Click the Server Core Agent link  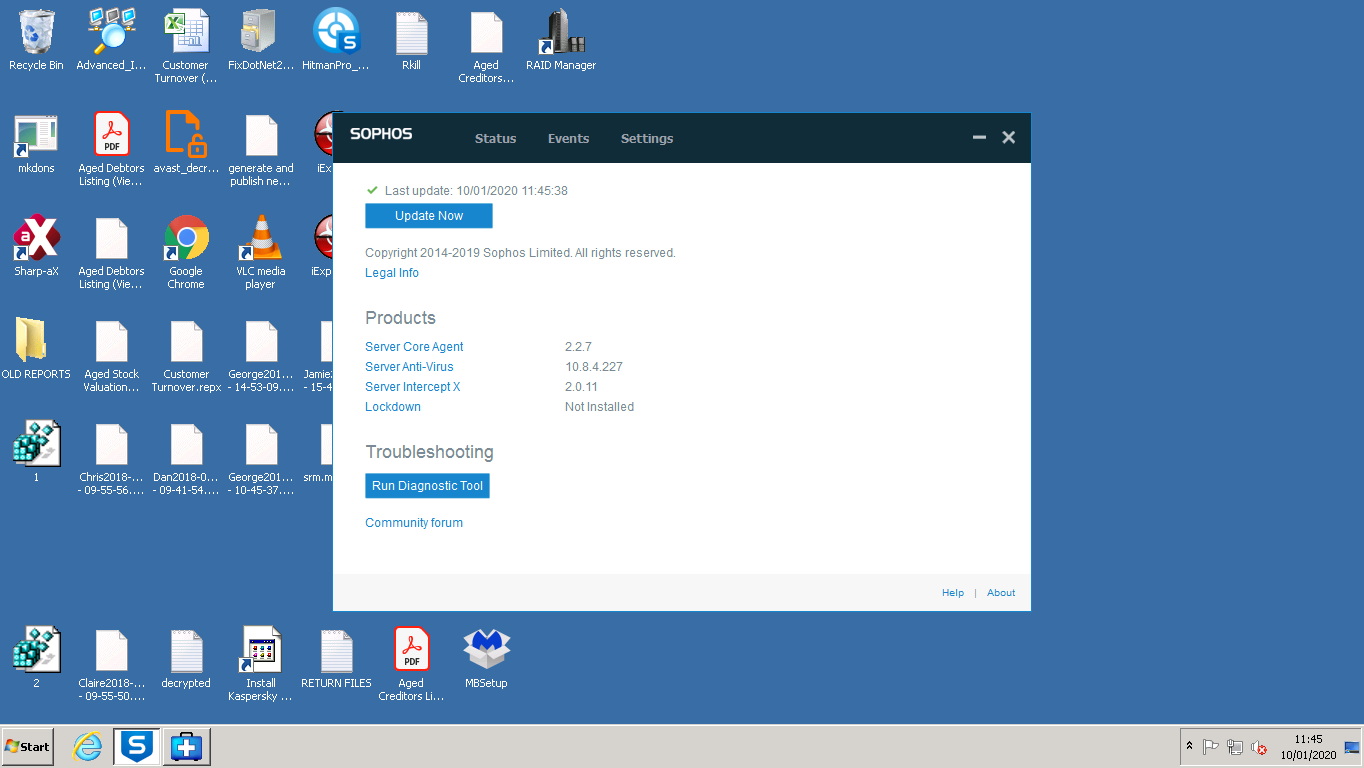414,347
